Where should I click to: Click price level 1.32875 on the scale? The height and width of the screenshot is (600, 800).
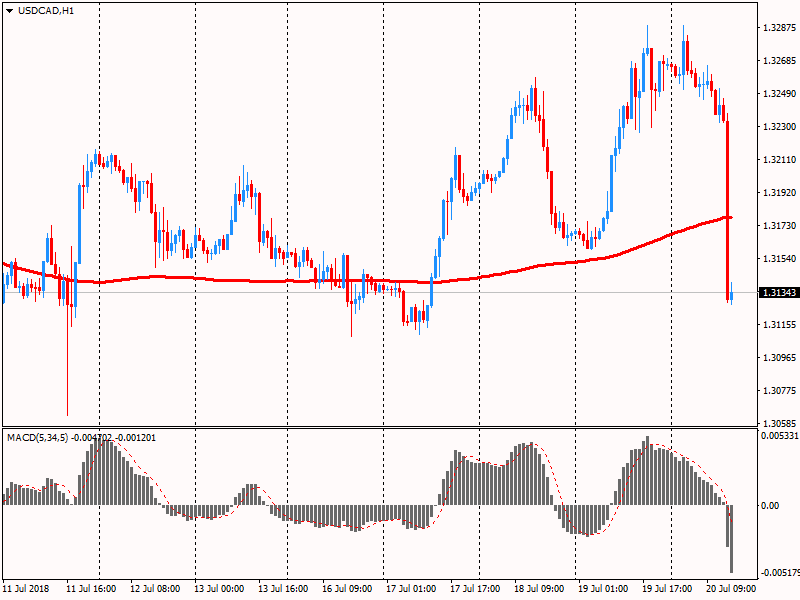click(779, 28)
